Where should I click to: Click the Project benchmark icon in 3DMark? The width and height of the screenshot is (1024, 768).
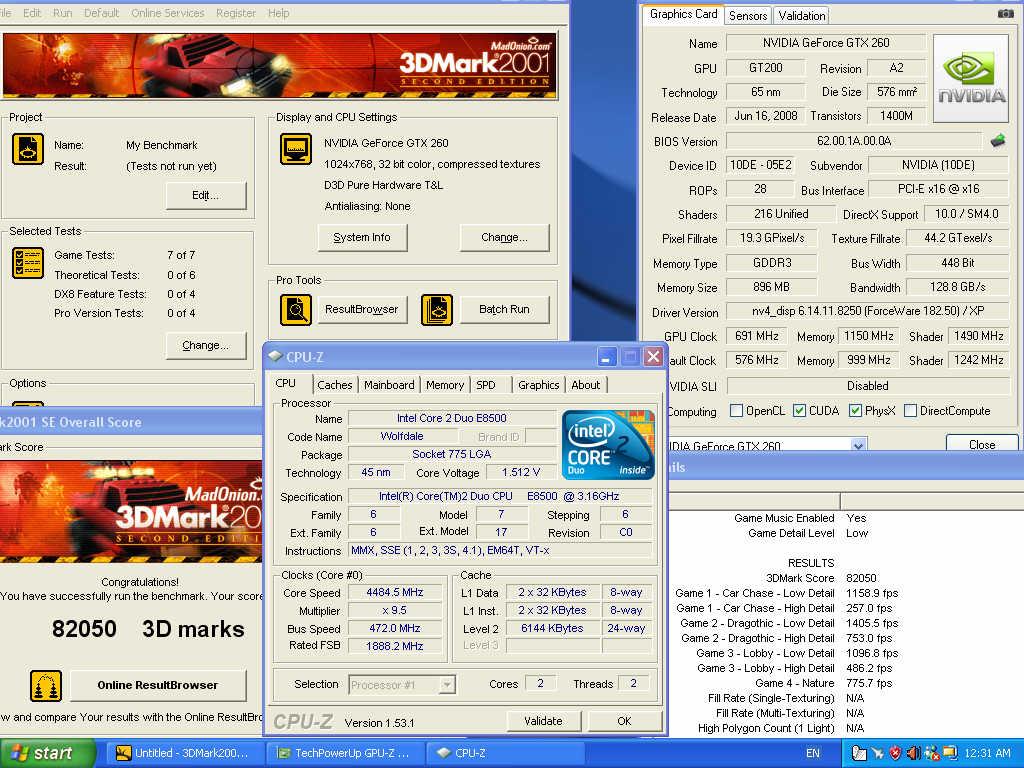[28, 150]
